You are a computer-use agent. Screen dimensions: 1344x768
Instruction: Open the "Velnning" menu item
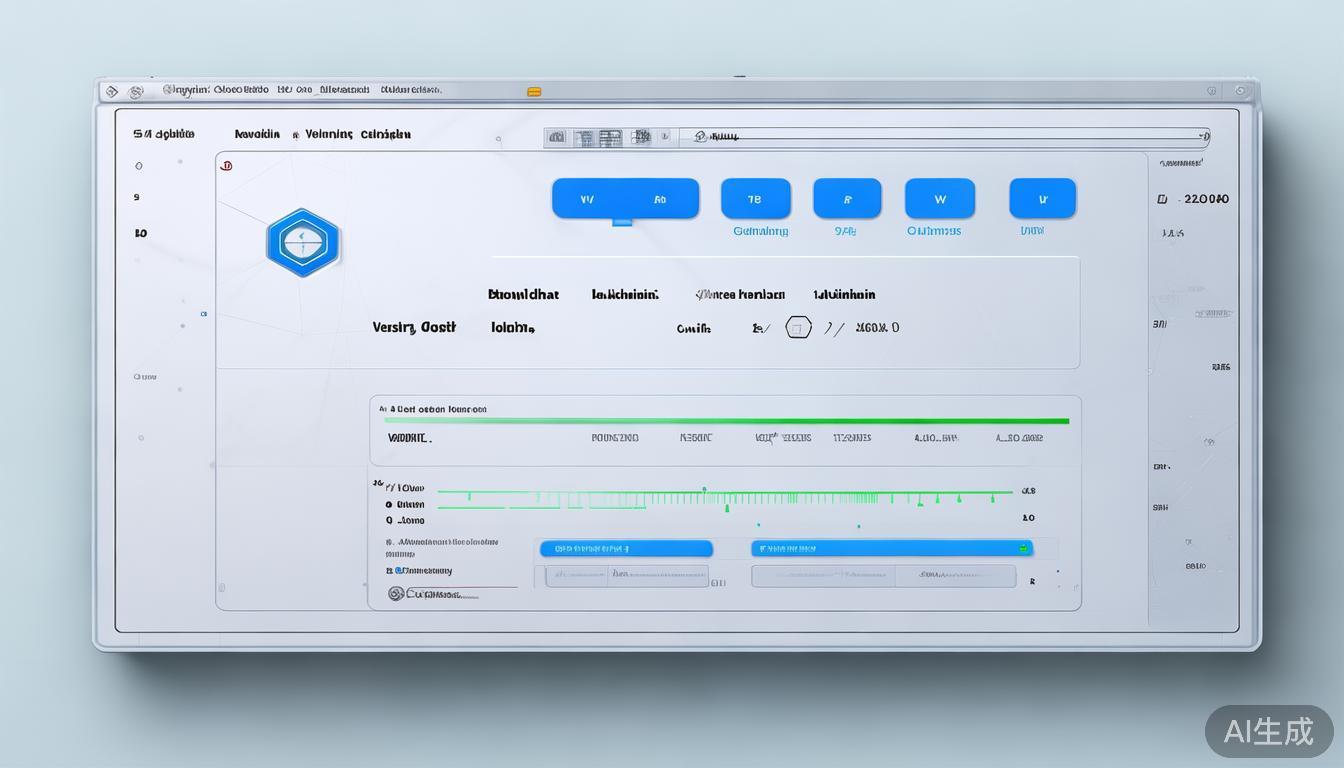coord(329,134)
